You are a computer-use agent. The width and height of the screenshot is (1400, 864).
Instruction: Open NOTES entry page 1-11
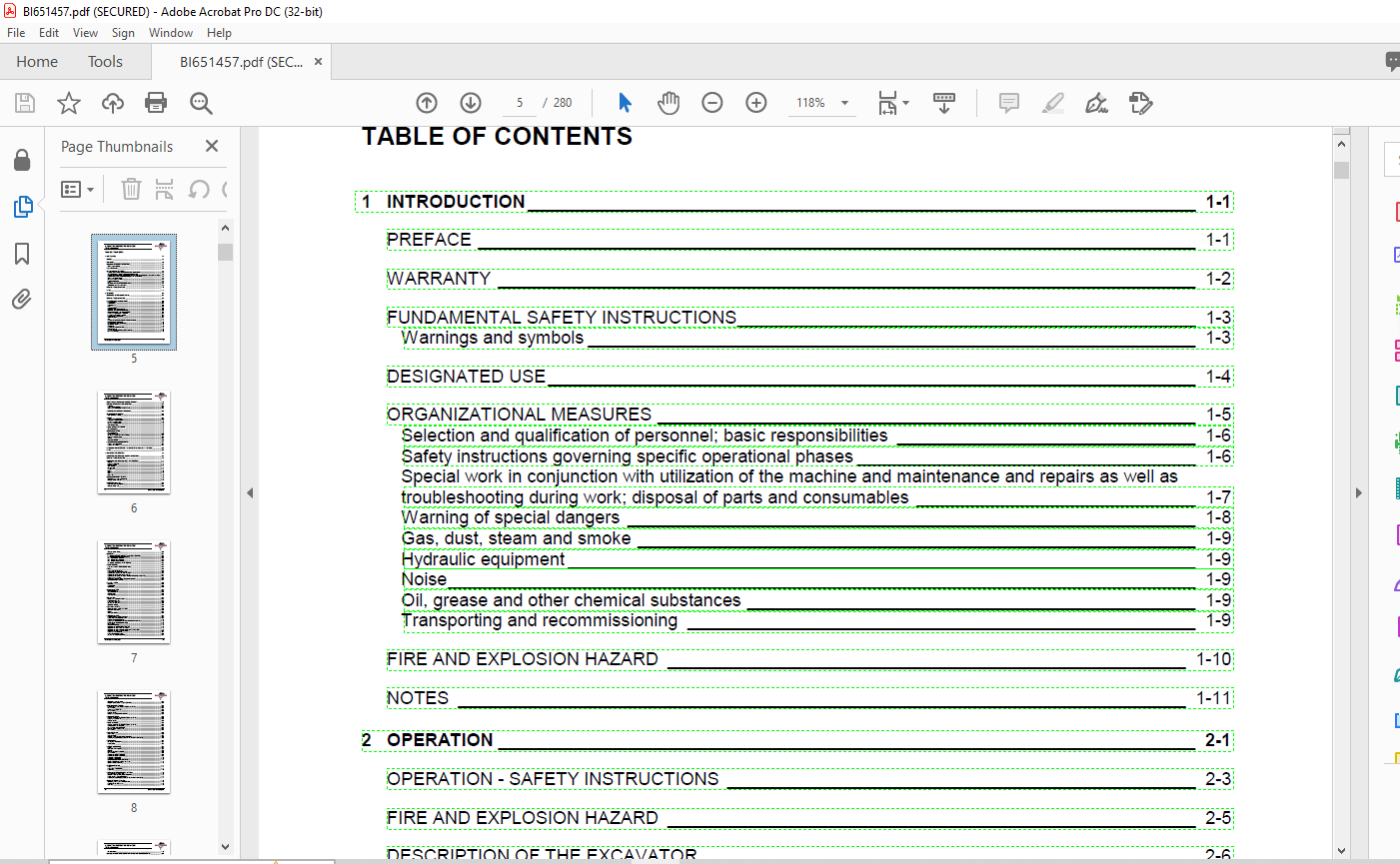pos(810,698)
